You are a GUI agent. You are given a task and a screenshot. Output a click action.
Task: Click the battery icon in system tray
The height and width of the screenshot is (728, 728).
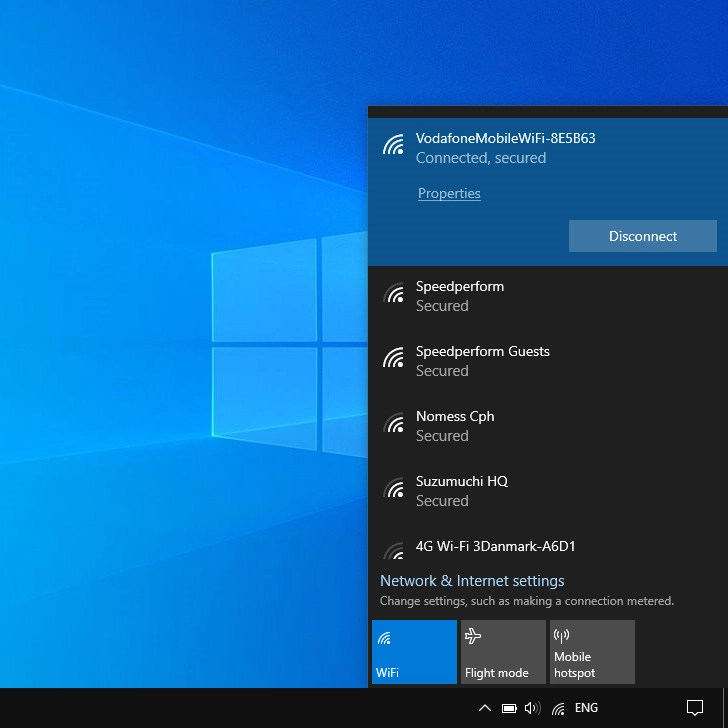tap(509, 708)
